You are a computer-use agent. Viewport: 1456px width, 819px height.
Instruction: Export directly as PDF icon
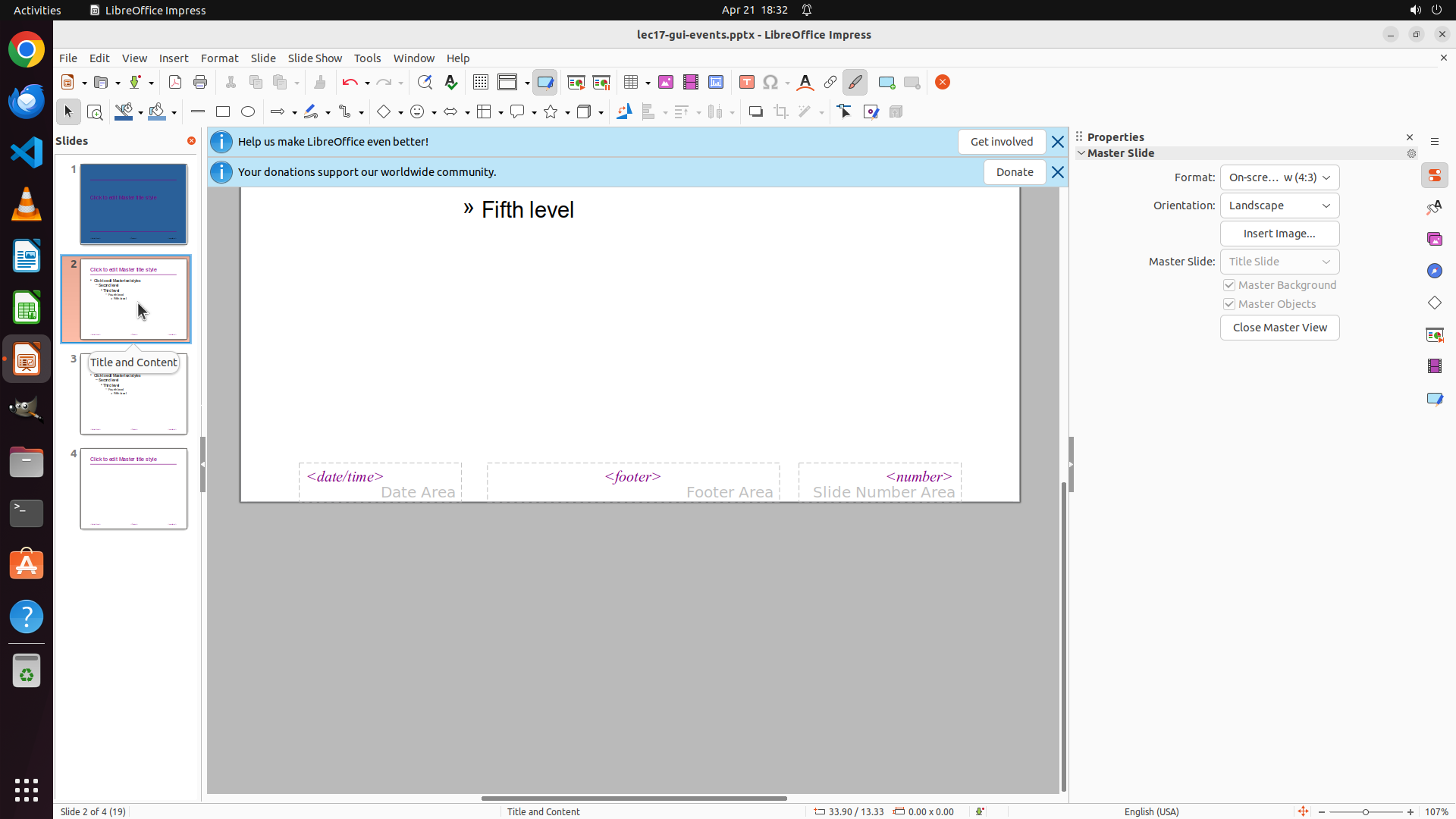pos(175,82)
